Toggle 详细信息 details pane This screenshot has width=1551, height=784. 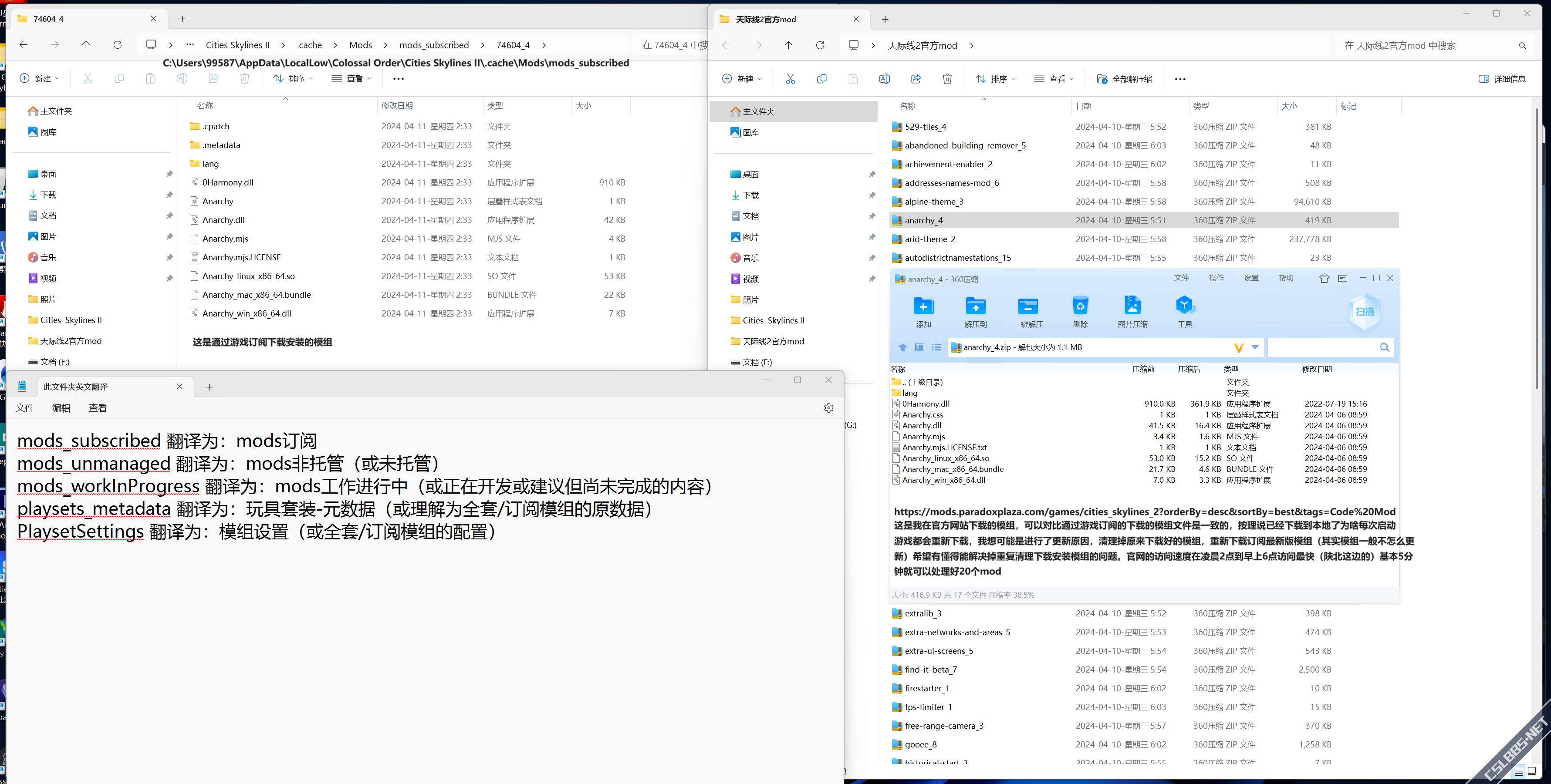[x=1502, y=79]
